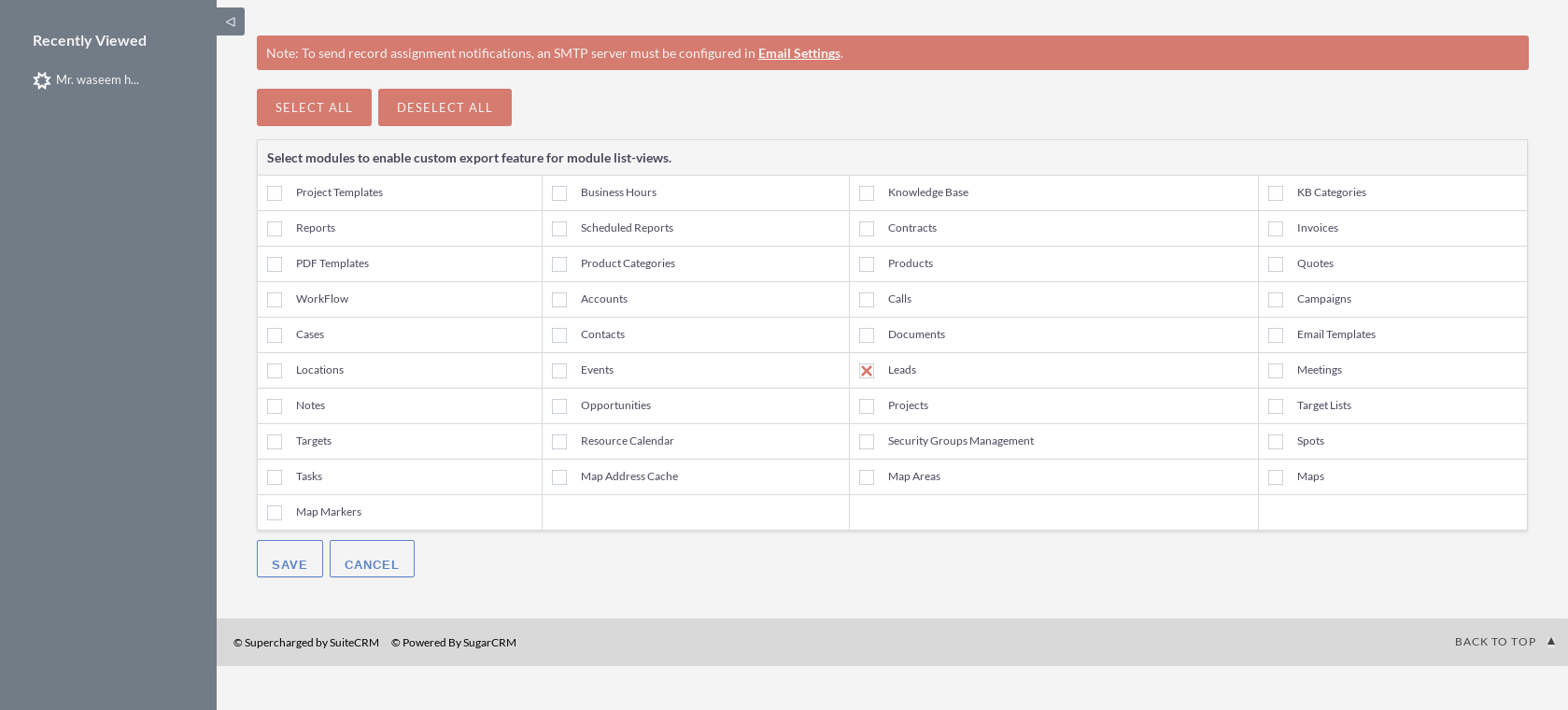Check the Contacts checkbox

tap(559, 335)
